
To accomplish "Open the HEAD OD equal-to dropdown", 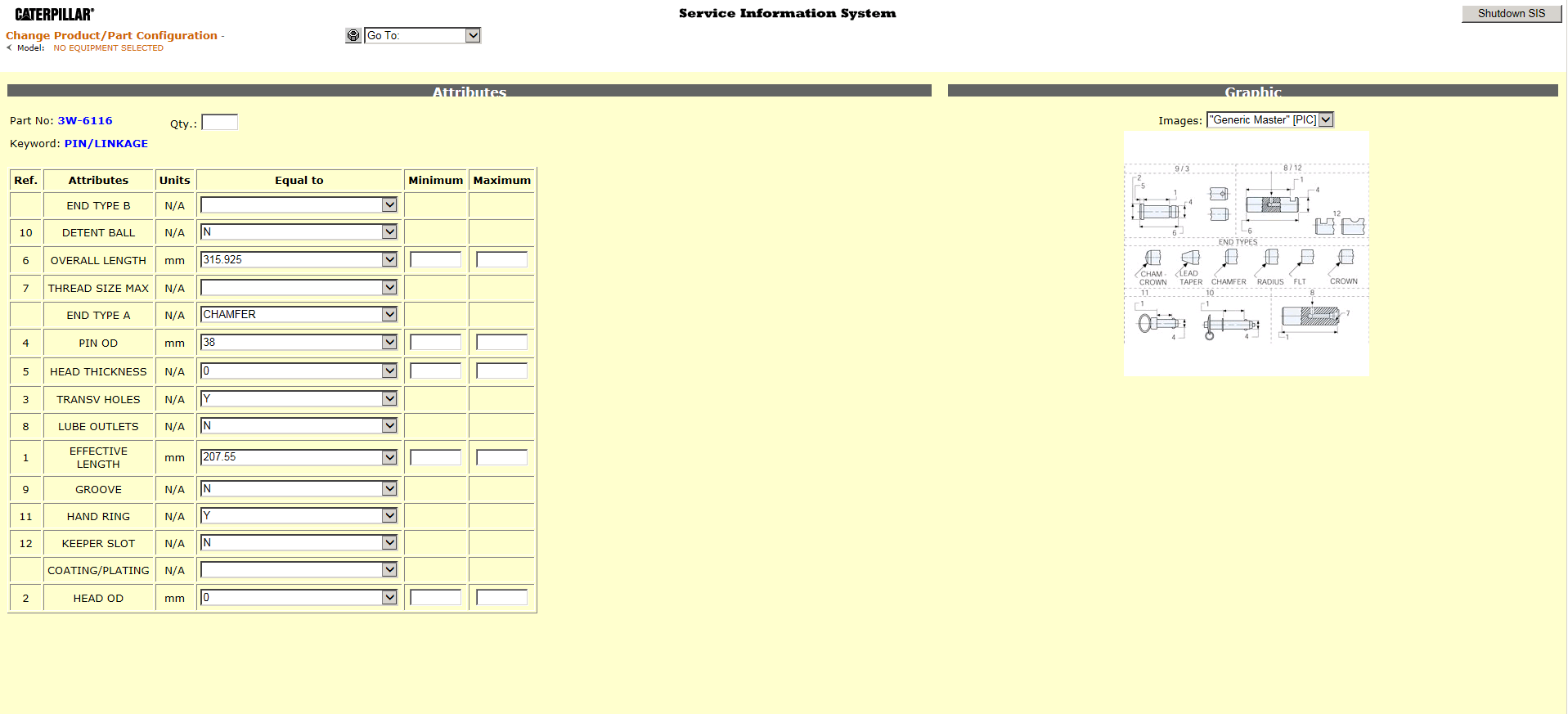I will coord(299,597).
